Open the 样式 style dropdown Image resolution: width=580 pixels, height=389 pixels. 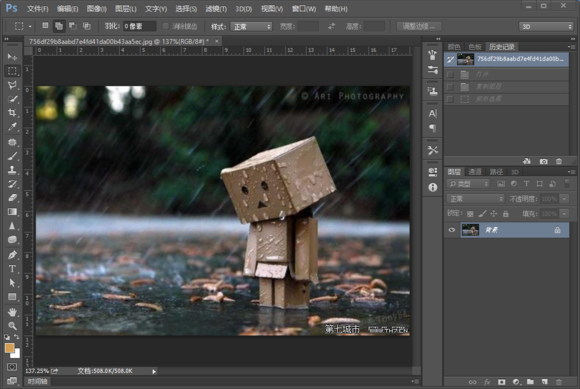251,27
